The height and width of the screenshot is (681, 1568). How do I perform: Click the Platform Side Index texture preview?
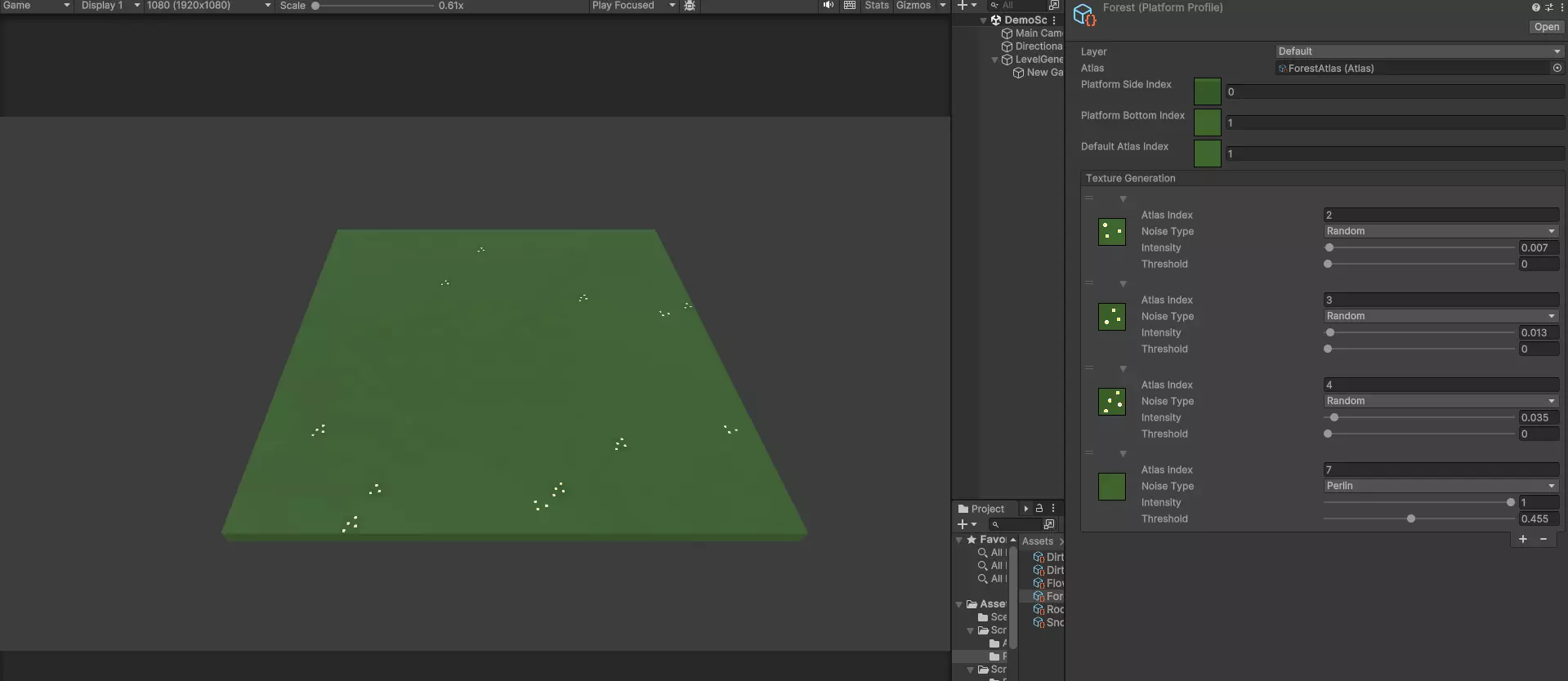coord(1207,91)
